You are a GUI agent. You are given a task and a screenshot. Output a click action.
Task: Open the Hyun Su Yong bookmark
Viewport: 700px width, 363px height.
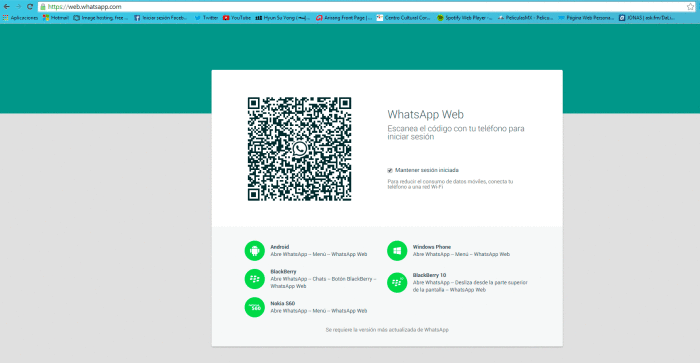click(283, 18)
